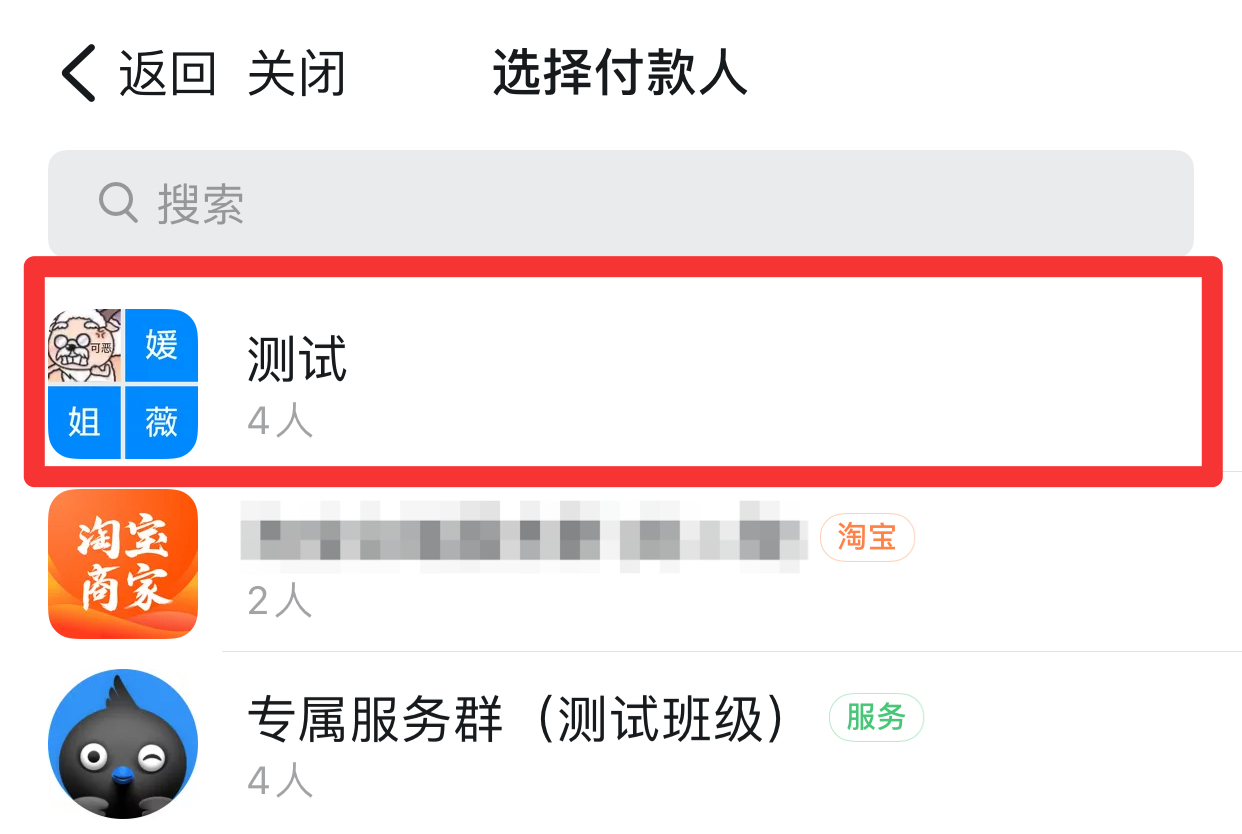Tap the back chevron arrow
The width and height of the screenshot is (1242, 834).
point(78,73)
